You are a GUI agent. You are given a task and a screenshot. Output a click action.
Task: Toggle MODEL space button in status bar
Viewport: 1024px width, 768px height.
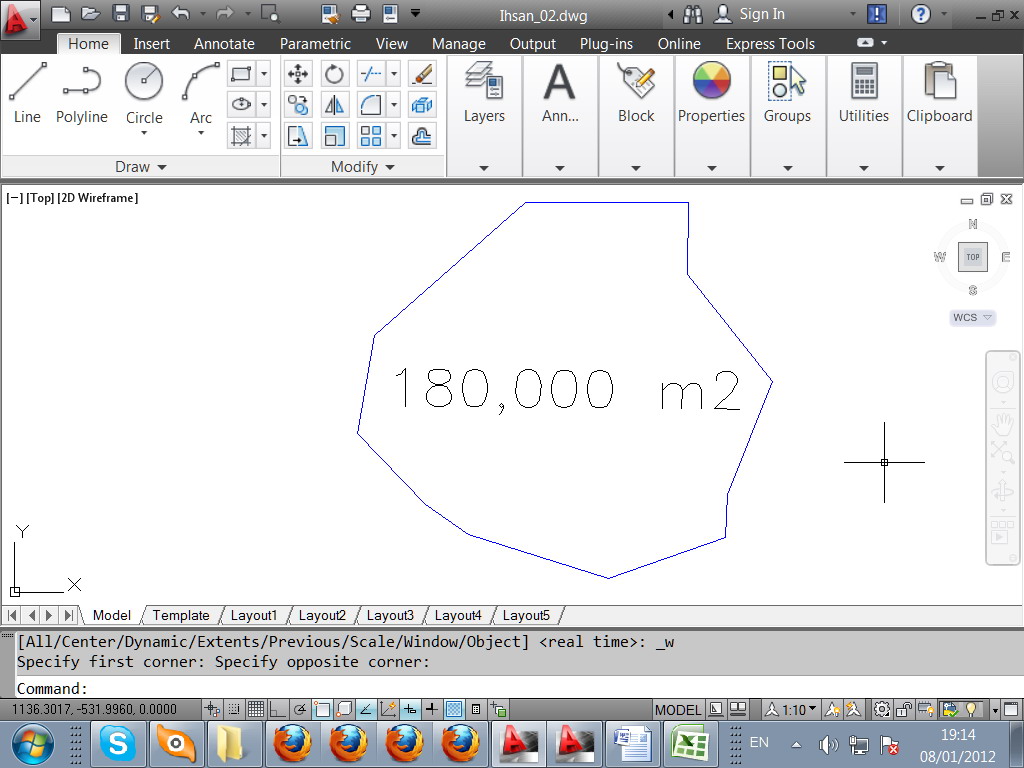pyautogui.click(x=678, y=710)
